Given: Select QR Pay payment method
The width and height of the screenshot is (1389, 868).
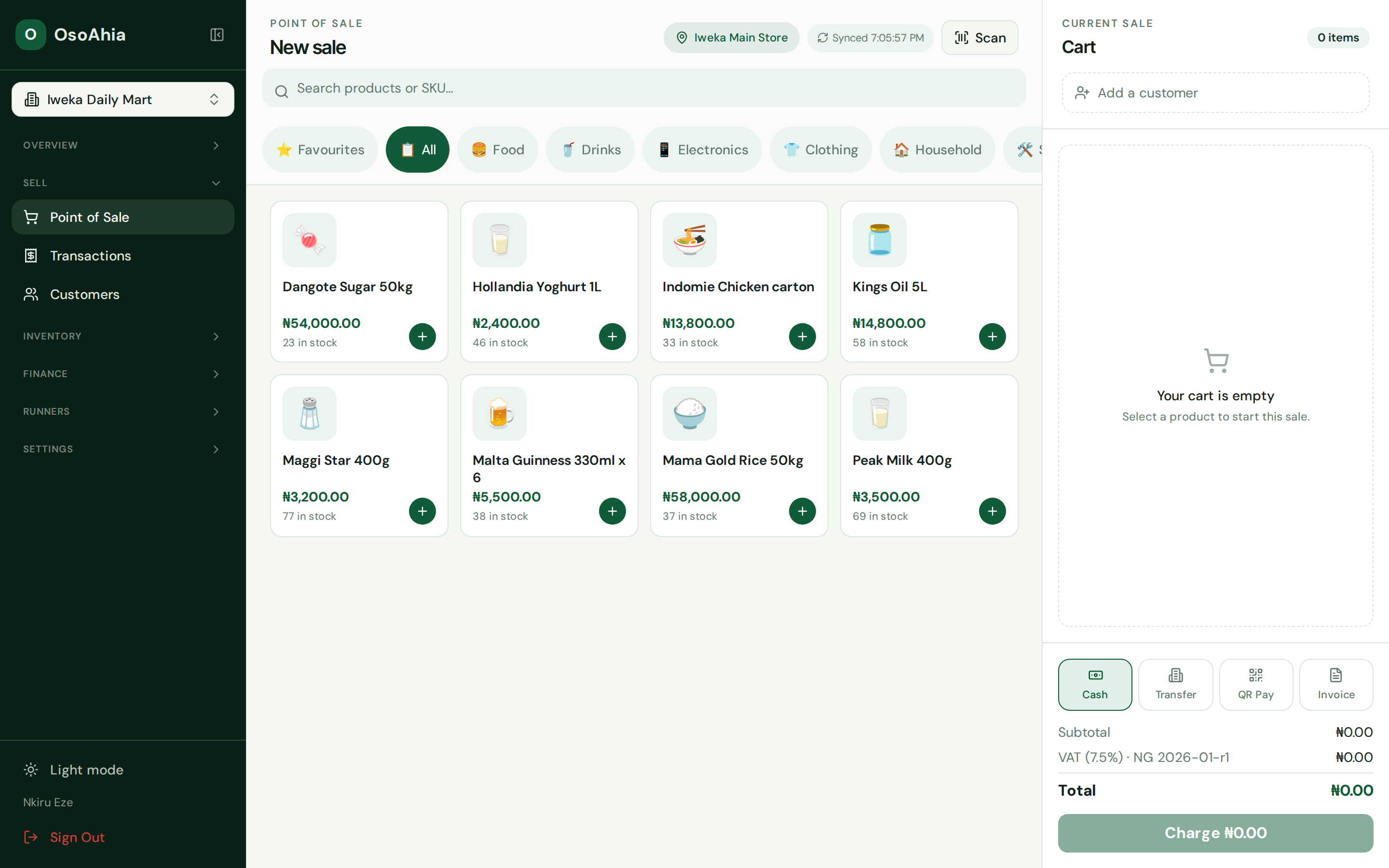Looking at the screenshot, I should 1256,684.
